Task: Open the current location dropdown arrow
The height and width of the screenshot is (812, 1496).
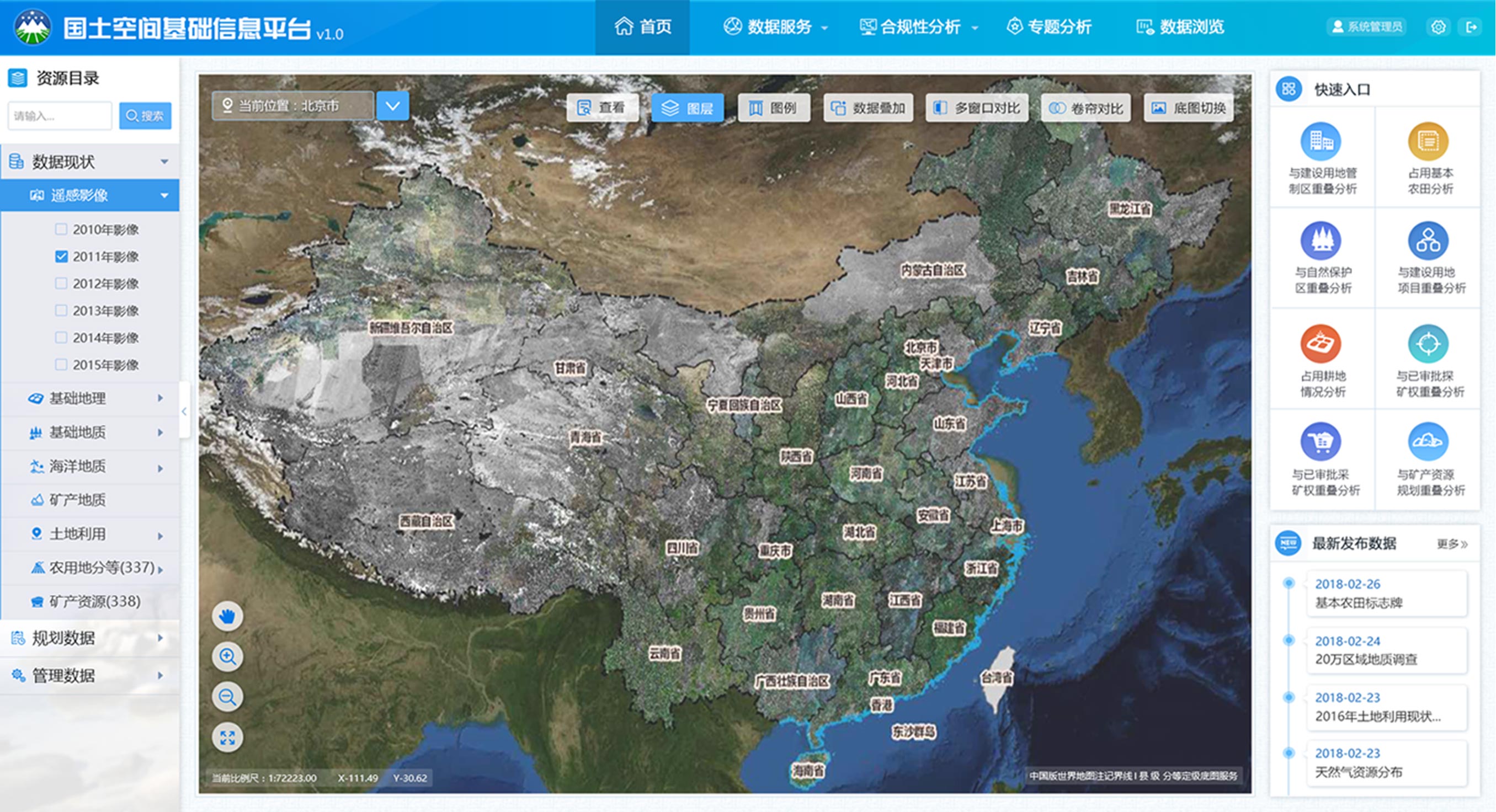Action: (392, 106)
